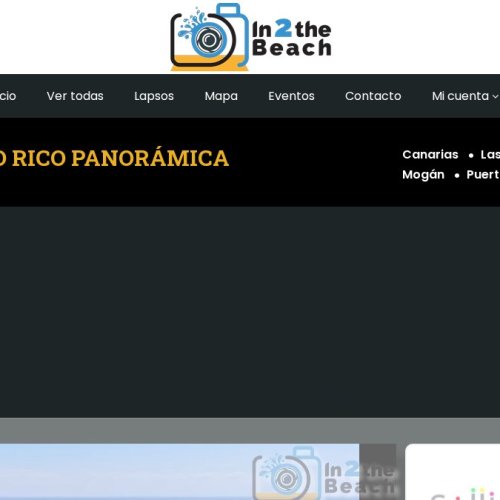Click the dark video player area

tap(250, 312)
